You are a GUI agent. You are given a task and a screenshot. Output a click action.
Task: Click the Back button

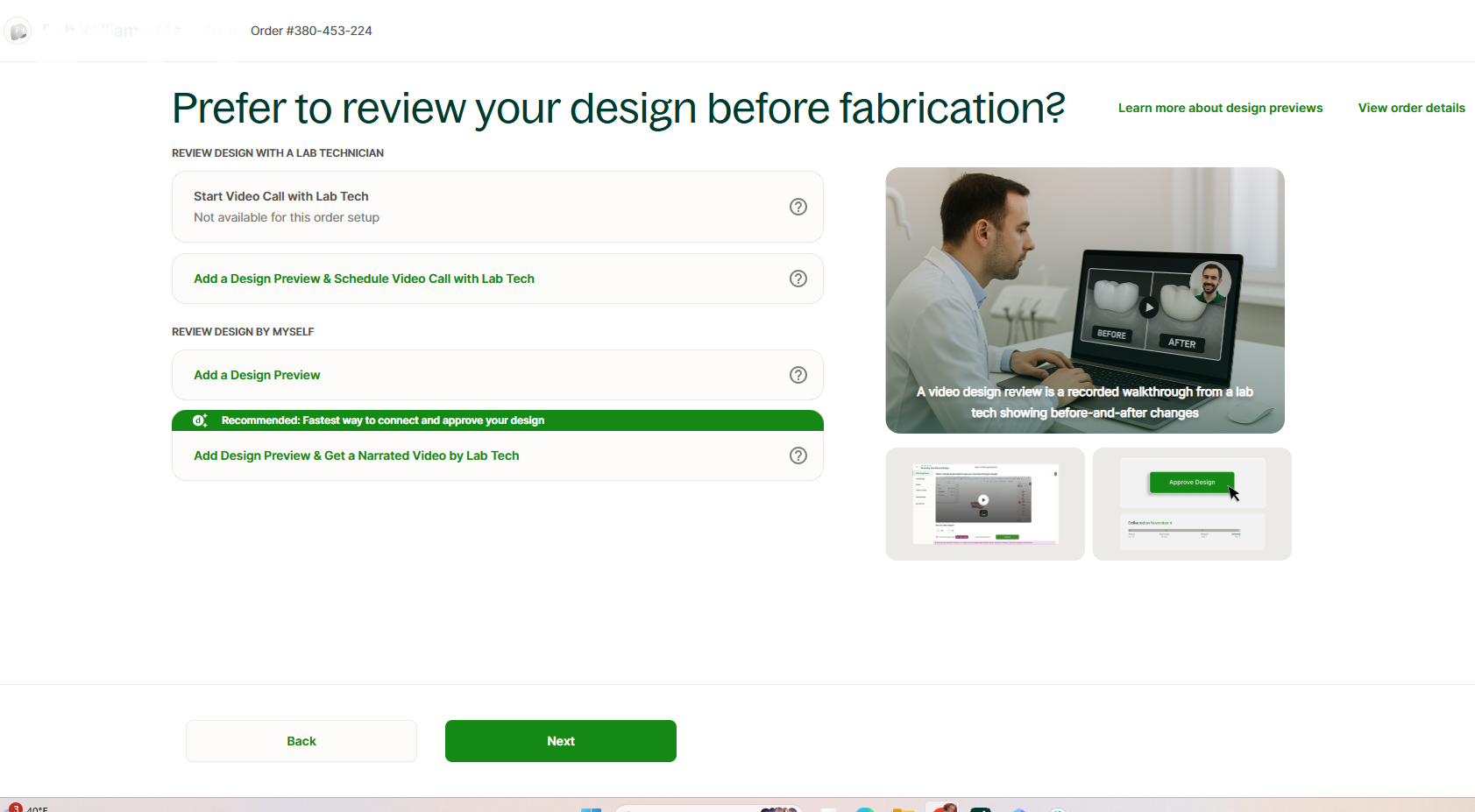tap(301, 740)
